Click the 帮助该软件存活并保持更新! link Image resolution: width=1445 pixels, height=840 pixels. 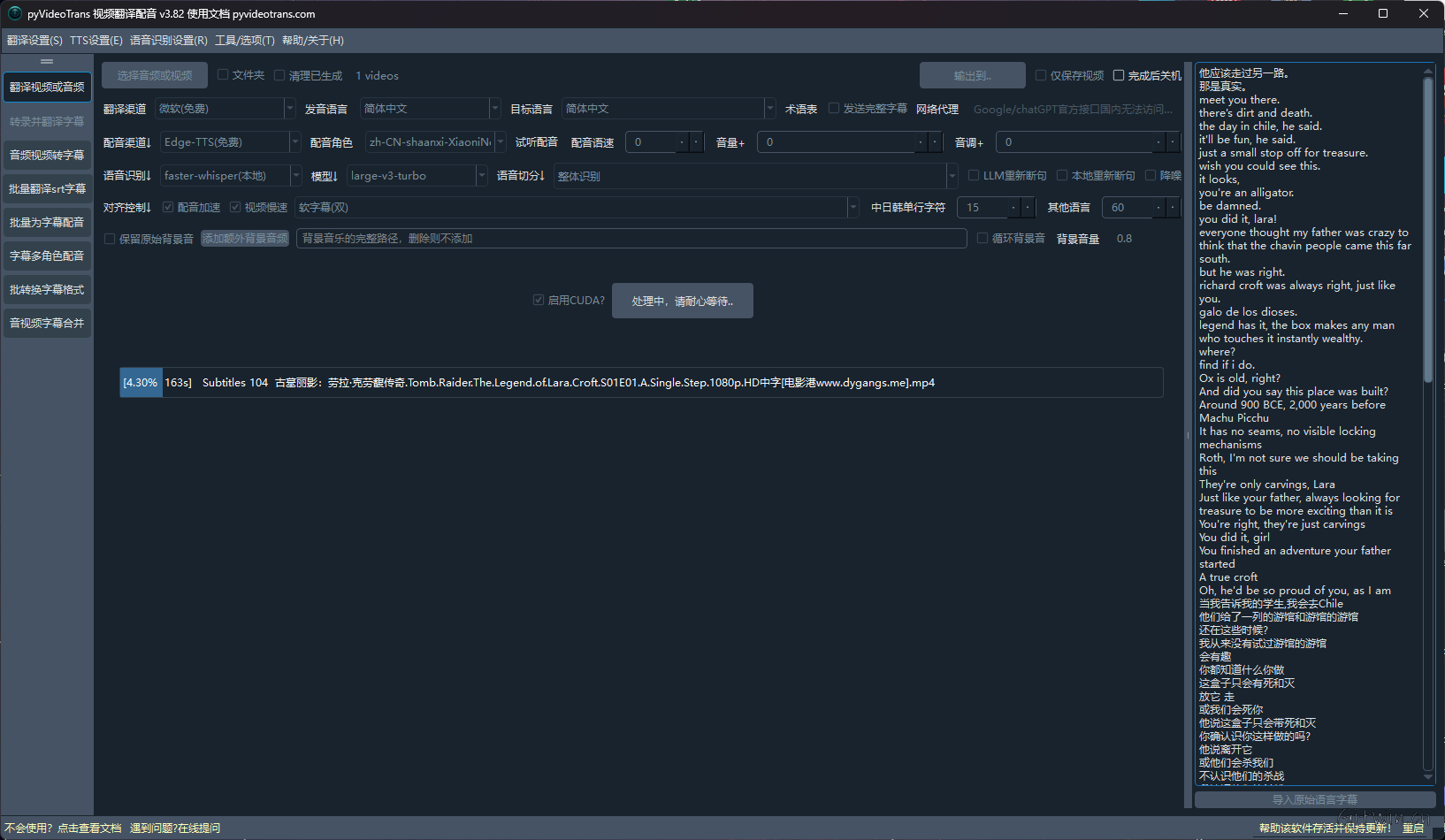click(1326, 829)
